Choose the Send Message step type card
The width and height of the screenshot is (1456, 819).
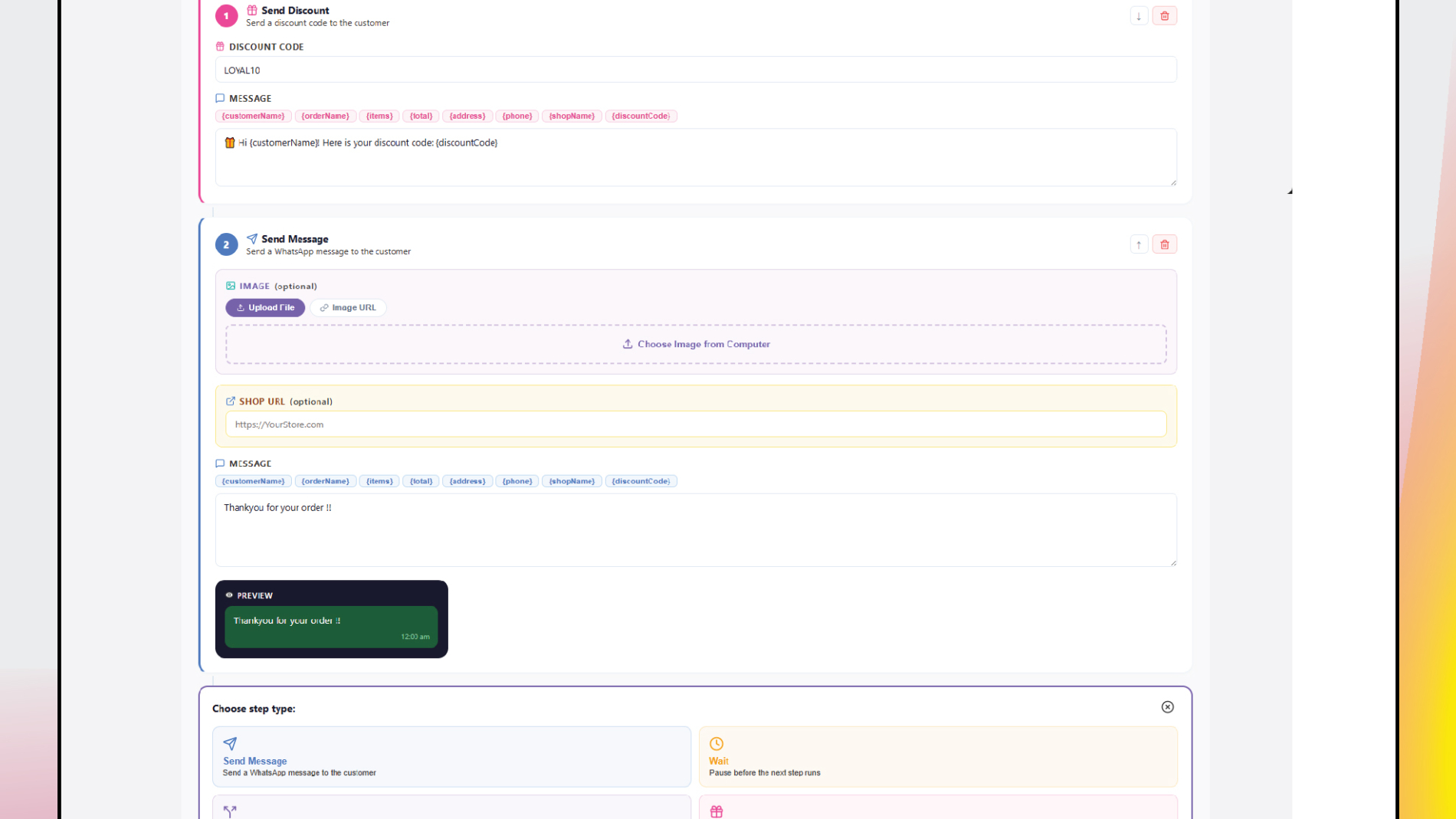coord(451,757)
